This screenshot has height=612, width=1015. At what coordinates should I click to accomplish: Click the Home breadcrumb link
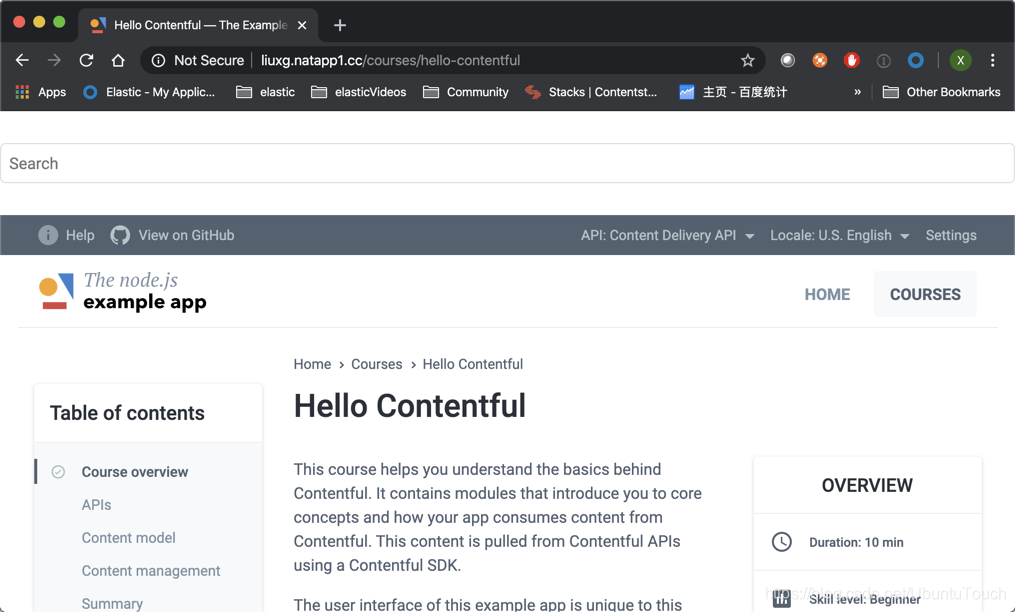click(x=312, y=364)
